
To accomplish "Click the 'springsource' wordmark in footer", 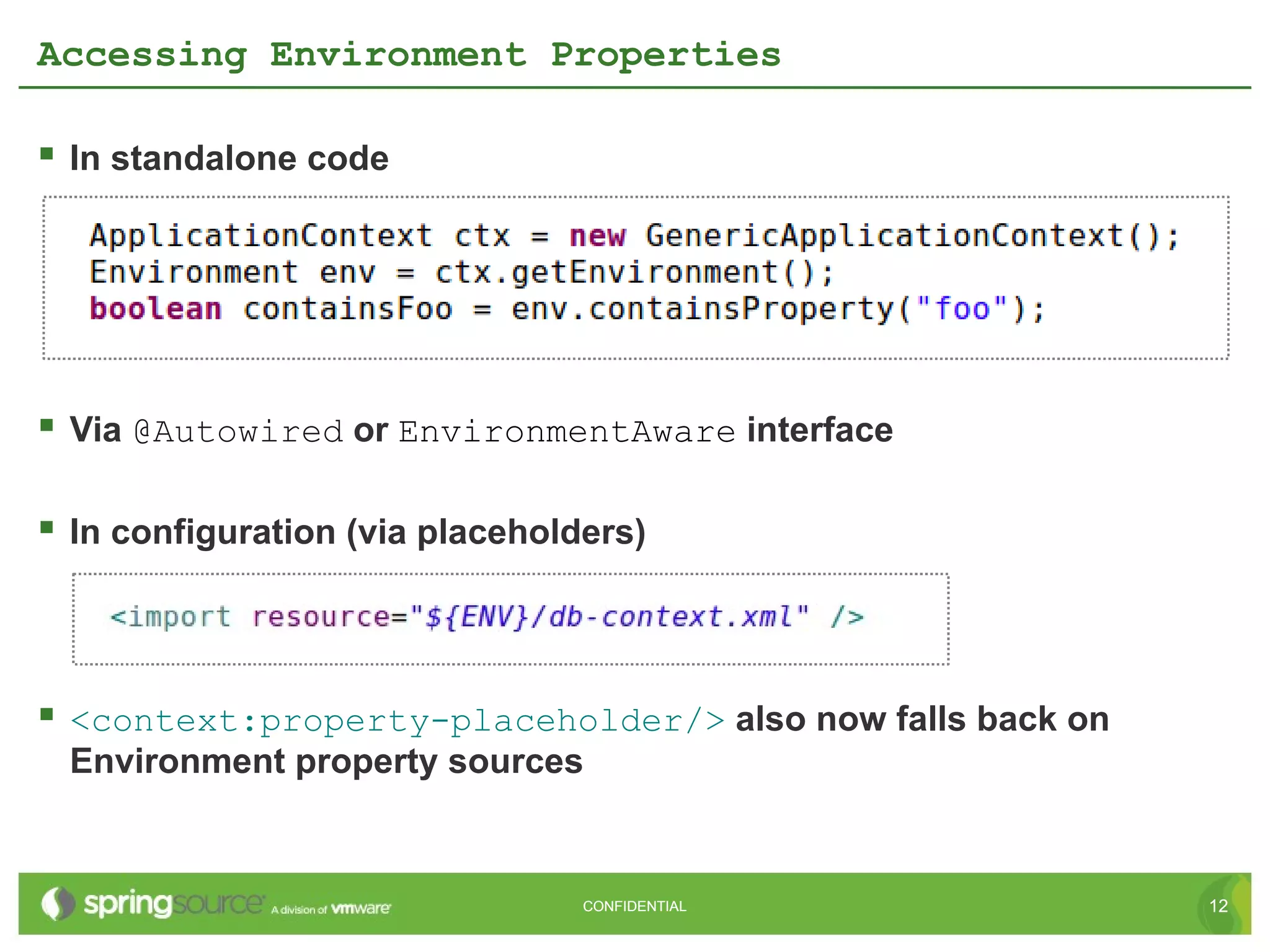I will (x=174, y=904).
